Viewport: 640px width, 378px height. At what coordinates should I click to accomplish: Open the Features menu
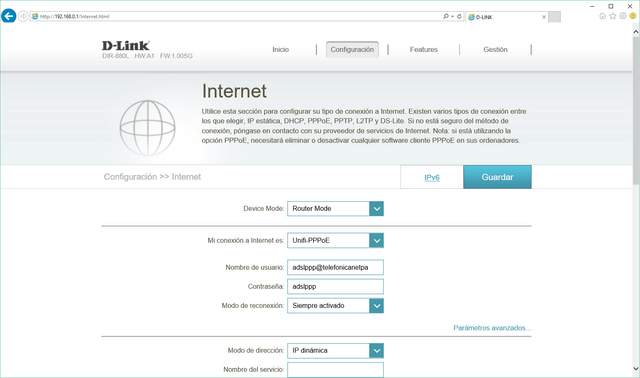424,49
